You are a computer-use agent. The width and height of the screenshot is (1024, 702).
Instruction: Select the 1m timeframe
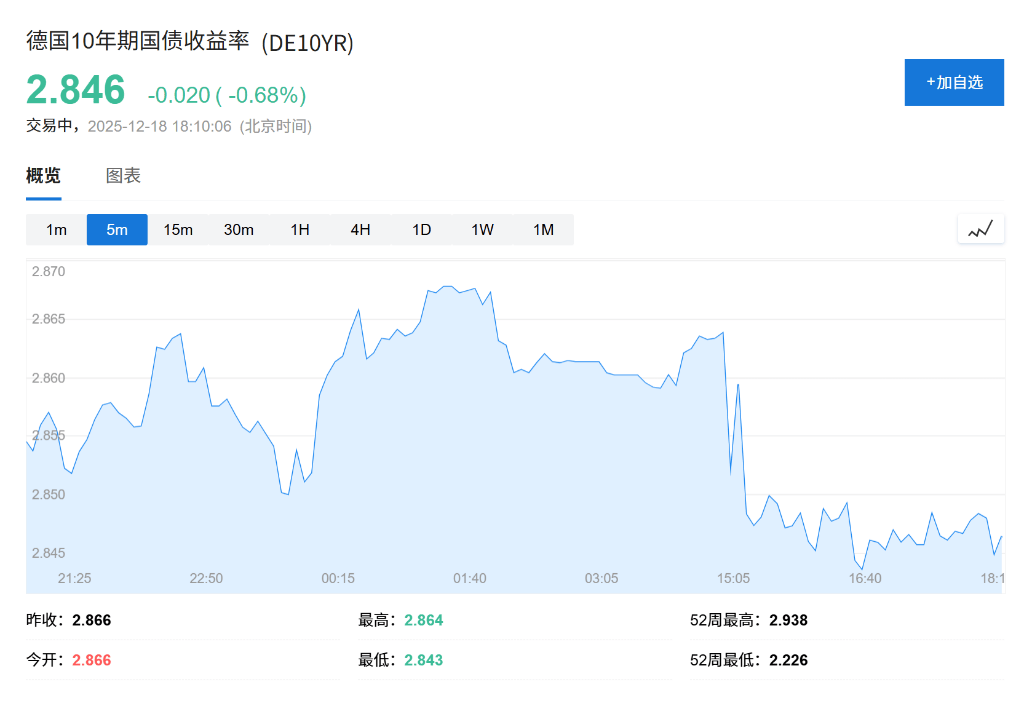tap(56, 230)
